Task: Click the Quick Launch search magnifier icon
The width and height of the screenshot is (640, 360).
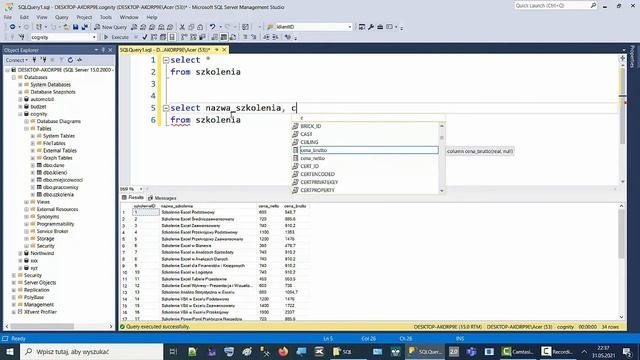Action: point(593,5)
